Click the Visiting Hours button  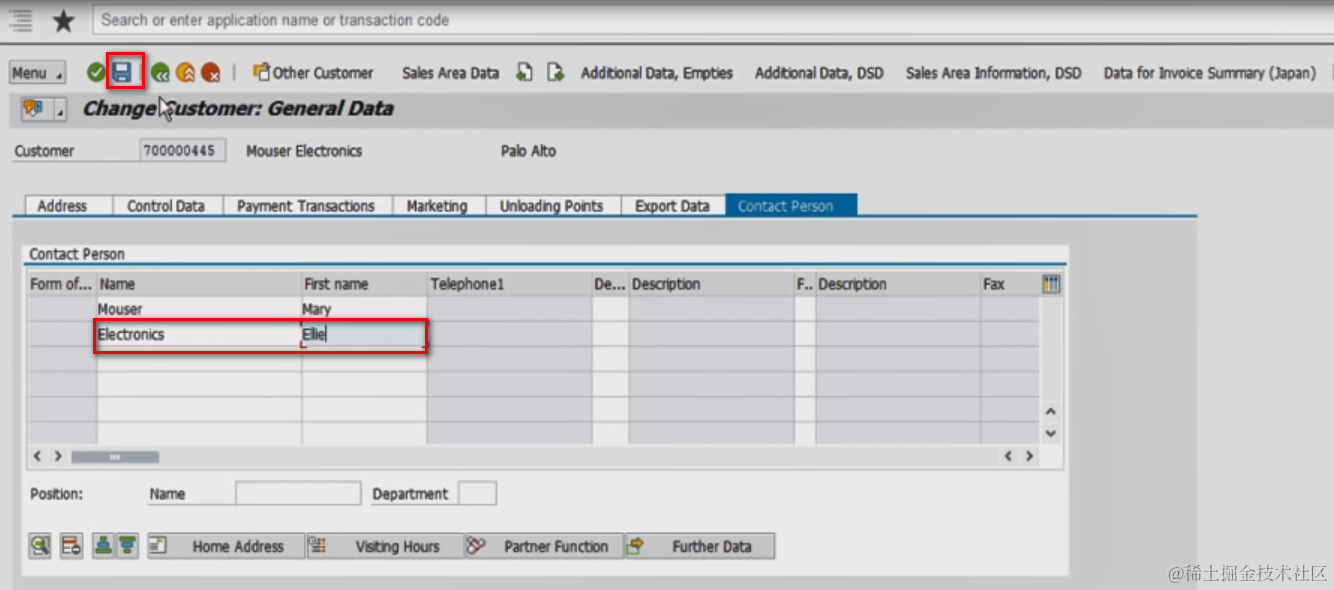(384, 546)
